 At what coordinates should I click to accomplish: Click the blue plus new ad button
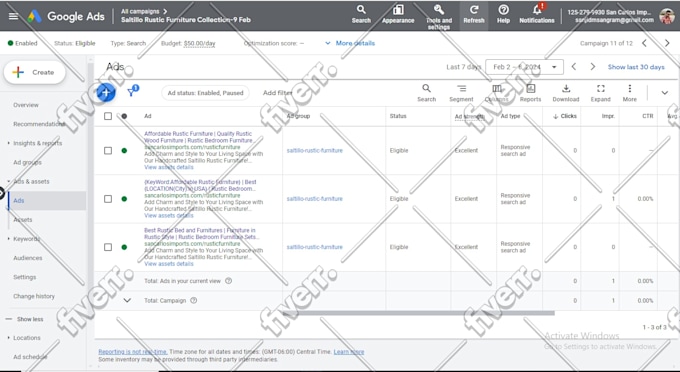105,92
